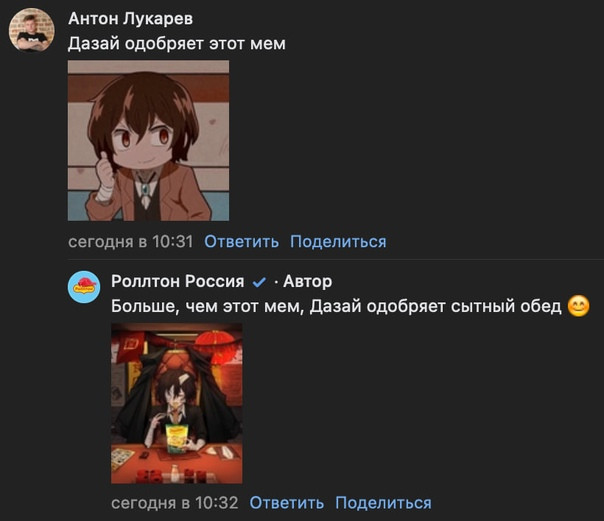The width and height of the screenshot is (604, 521).
Task: Open the Антон Лукарев name link
Action: coord(131,18)
